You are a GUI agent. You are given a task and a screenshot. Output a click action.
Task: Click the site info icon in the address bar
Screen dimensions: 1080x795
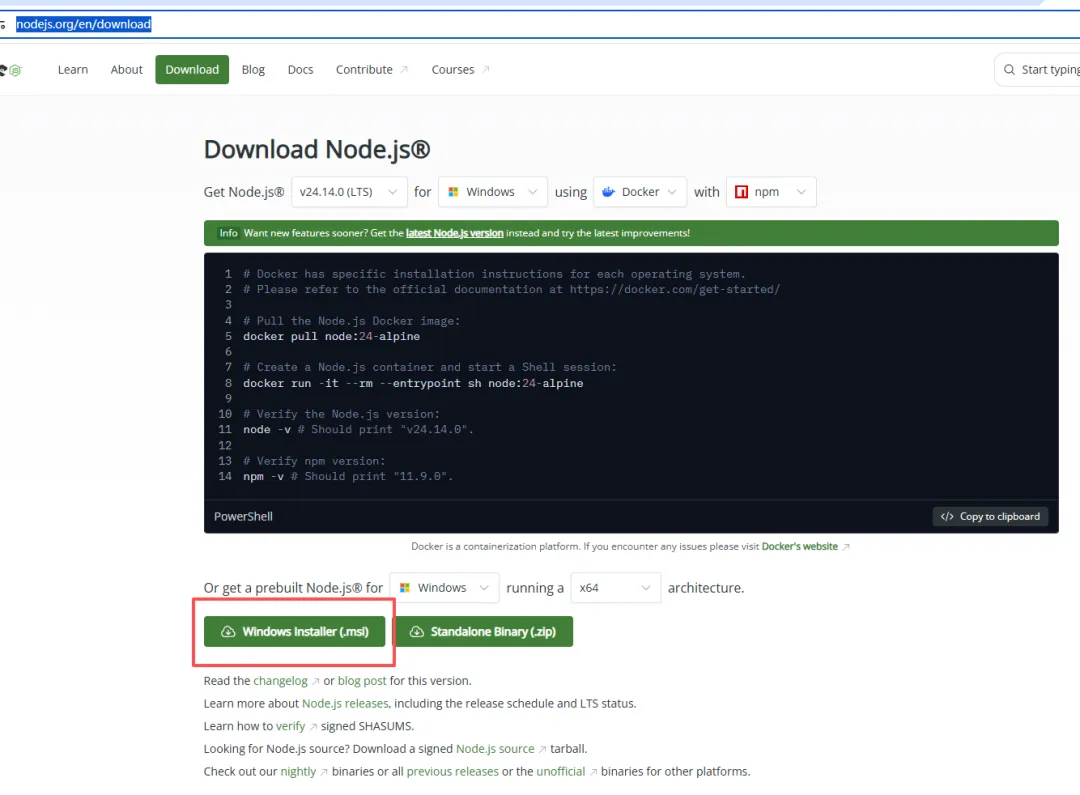[3, 25]
